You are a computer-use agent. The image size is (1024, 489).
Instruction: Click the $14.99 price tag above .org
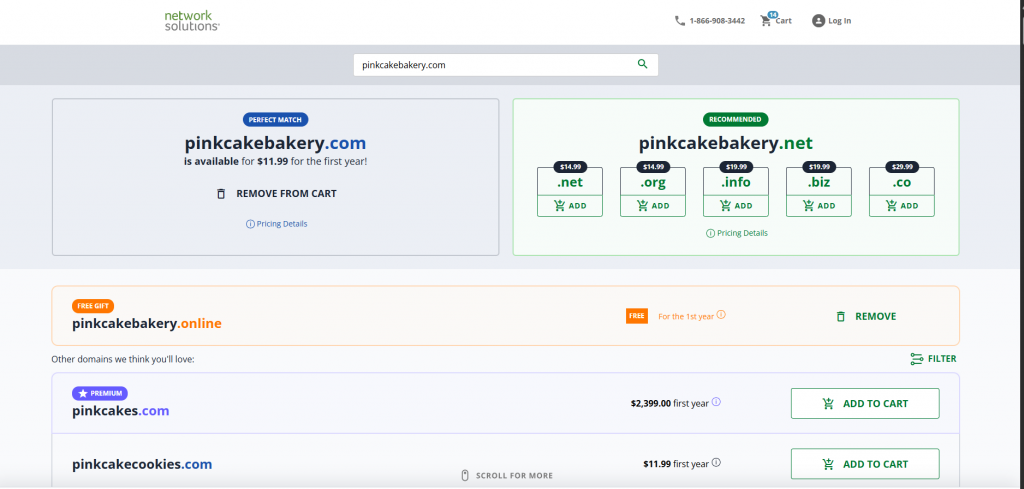click(653, 167)
